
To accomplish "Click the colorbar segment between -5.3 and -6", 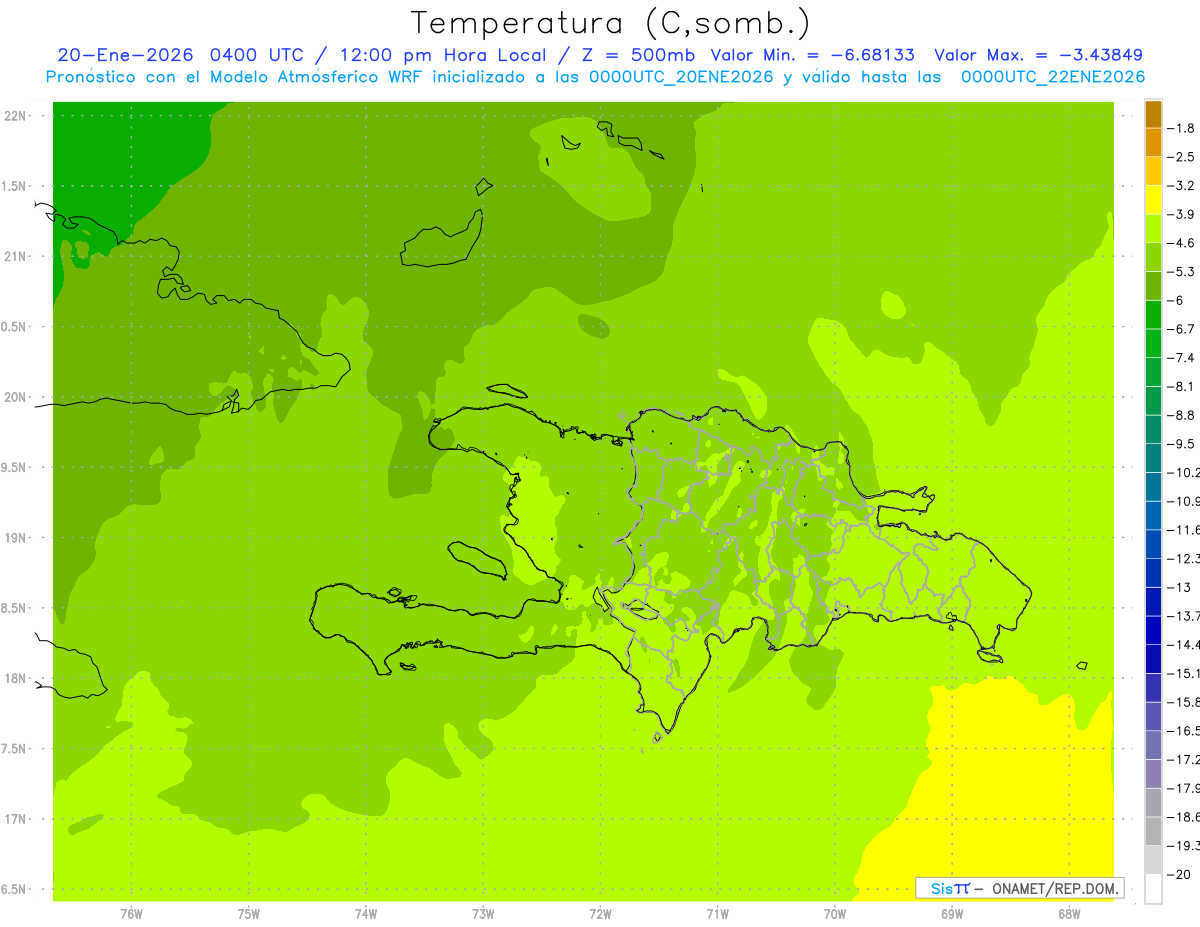I will (x=1153, y=286).
